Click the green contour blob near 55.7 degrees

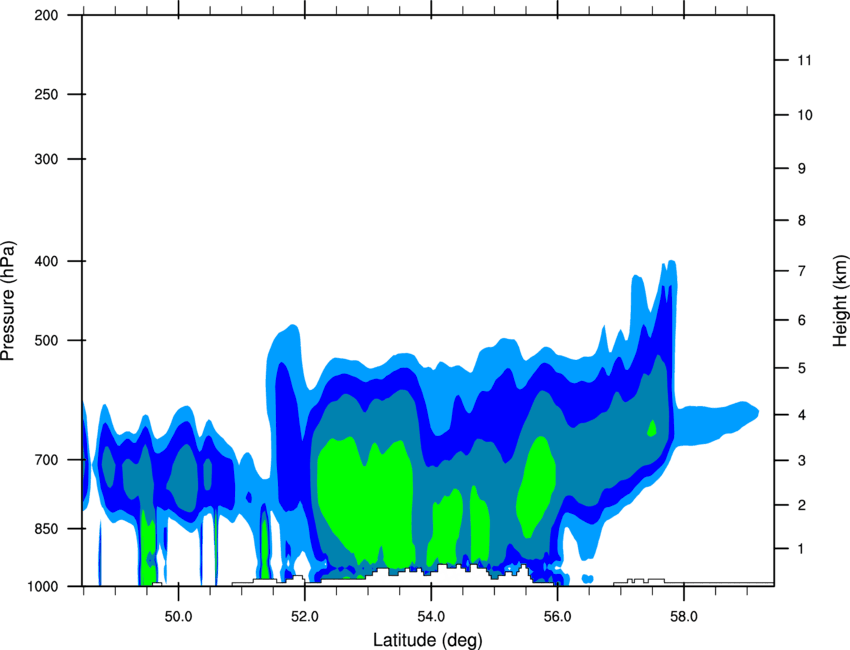point(536,488)
